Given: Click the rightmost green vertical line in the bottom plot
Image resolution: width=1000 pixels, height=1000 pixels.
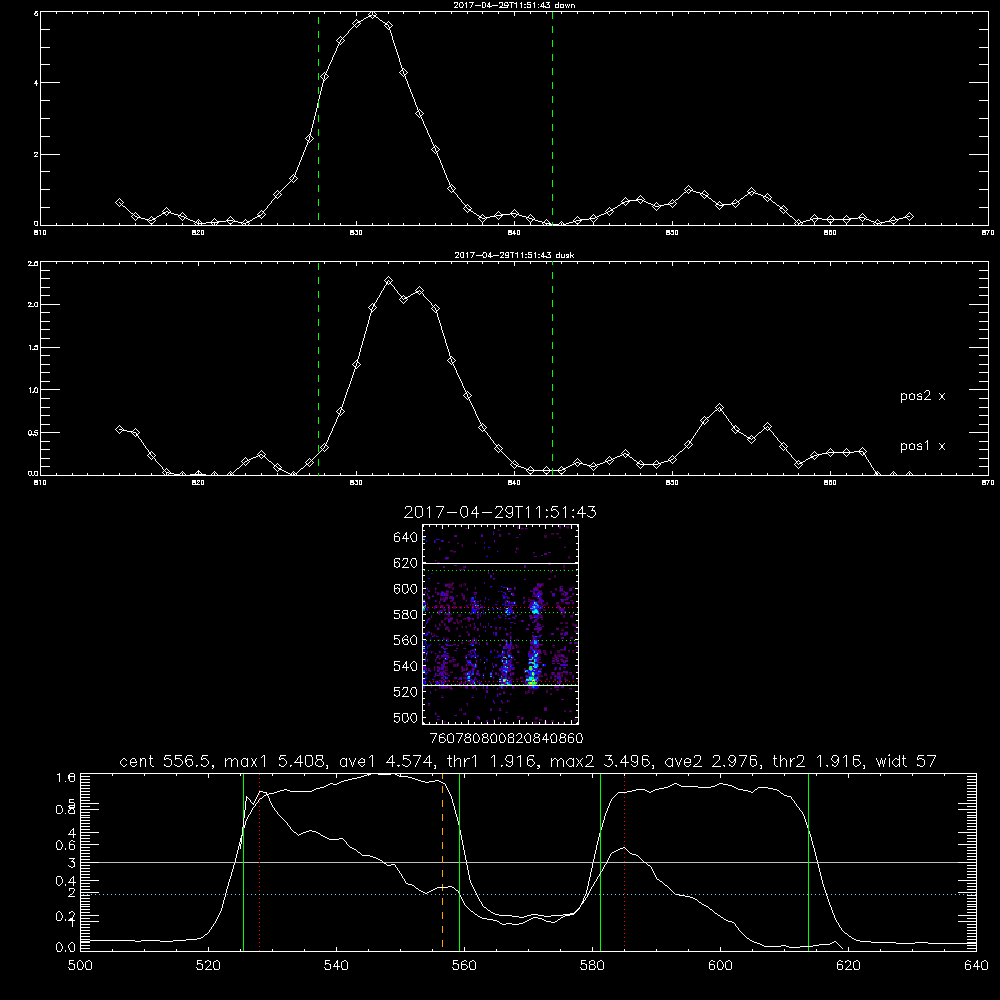Looking at the screenshot, I should [x=808, y=862].
